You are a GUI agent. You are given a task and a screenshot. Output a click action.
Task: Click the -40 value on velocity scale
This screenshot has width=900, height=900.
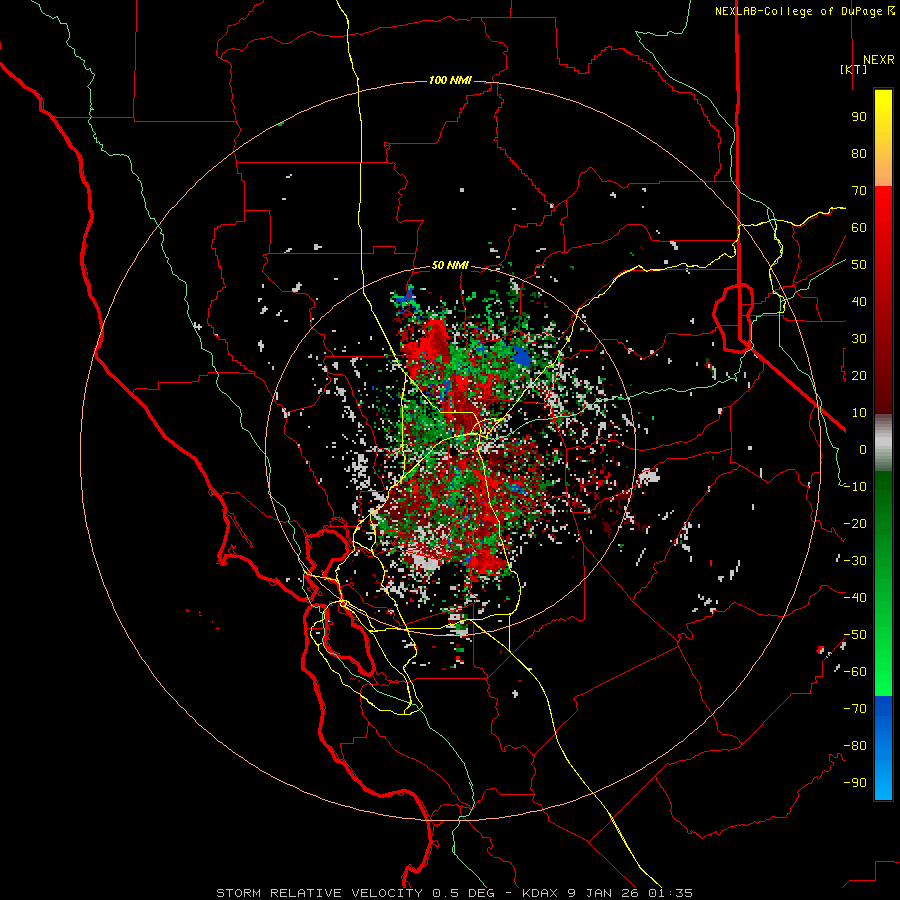coord(855,598)
